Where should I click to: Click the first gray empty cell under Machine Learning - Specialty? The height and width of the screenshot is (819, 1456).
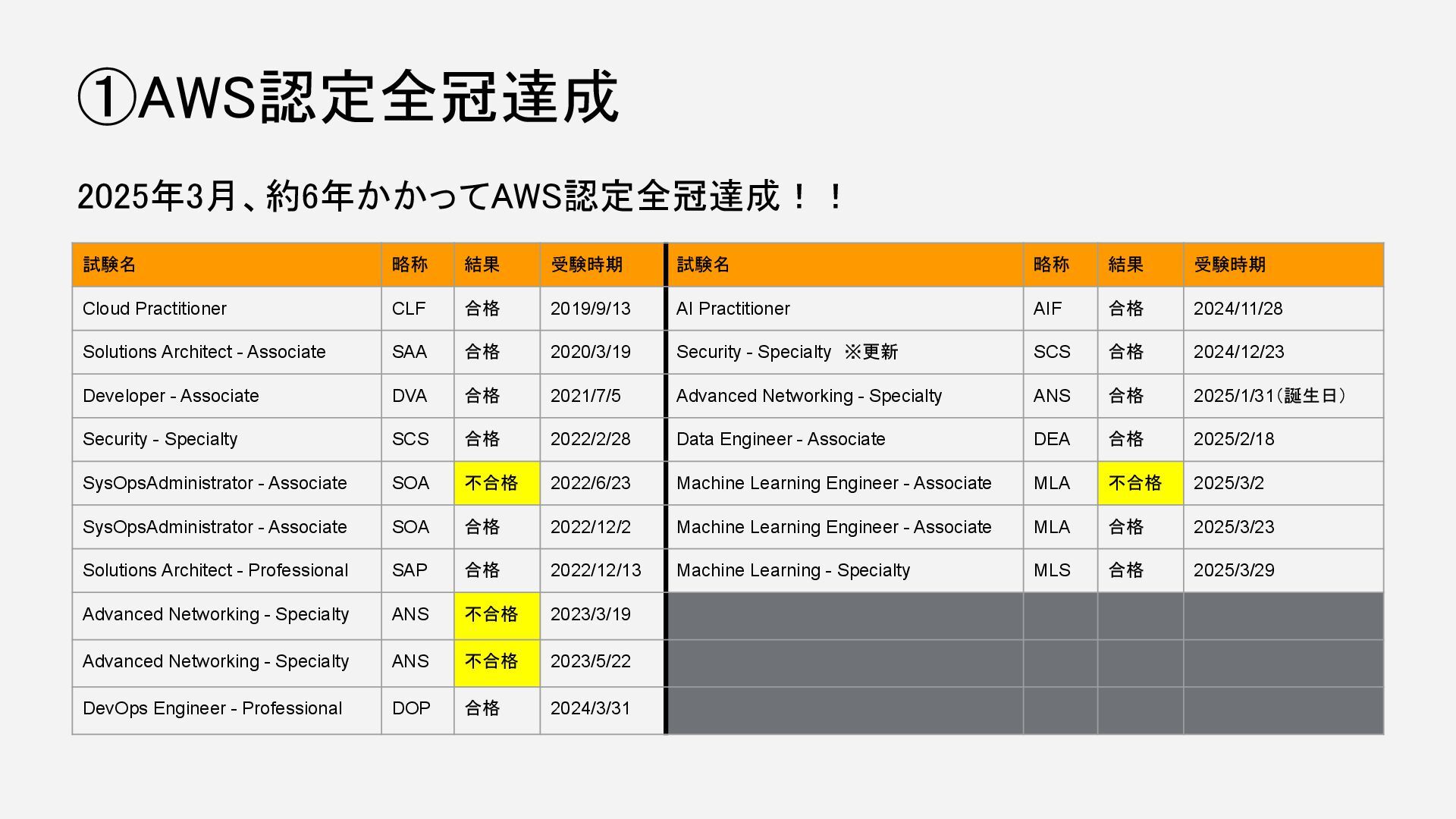click(x=845, y=616)
